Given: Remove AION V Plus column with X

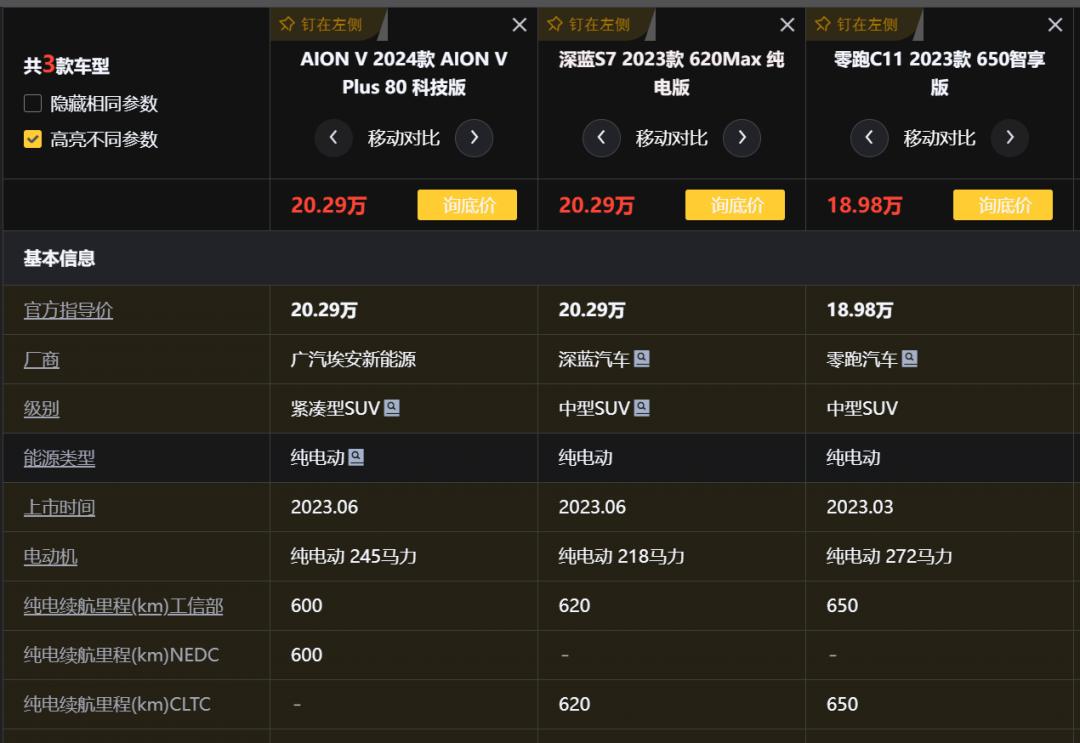Looking at the screenshot, I should point(519,25).
